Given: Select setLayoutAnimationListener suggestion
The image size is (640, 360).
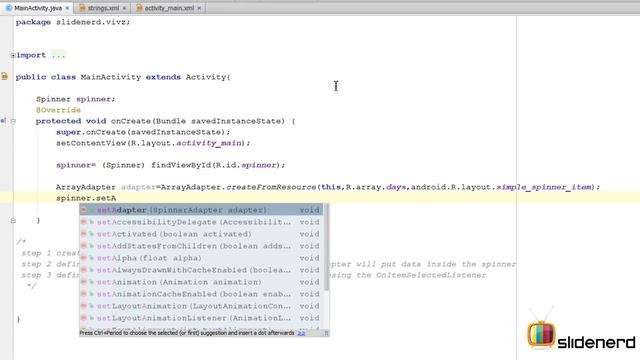Looking at the screenshot, I should [x=201, y=318].
